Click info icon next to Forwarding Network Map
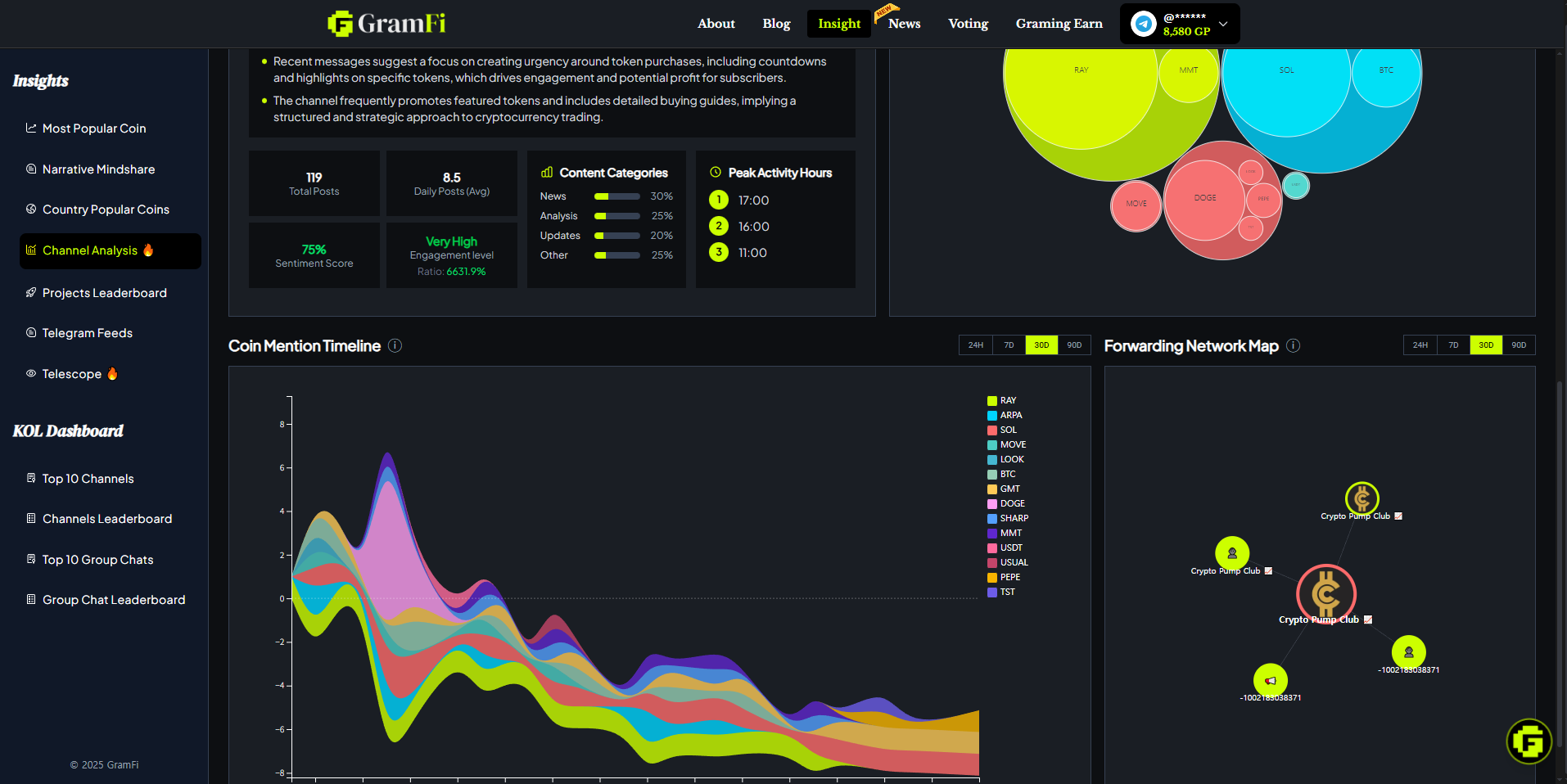This screenshot has width=1567, height=784. click(1293, 345)
